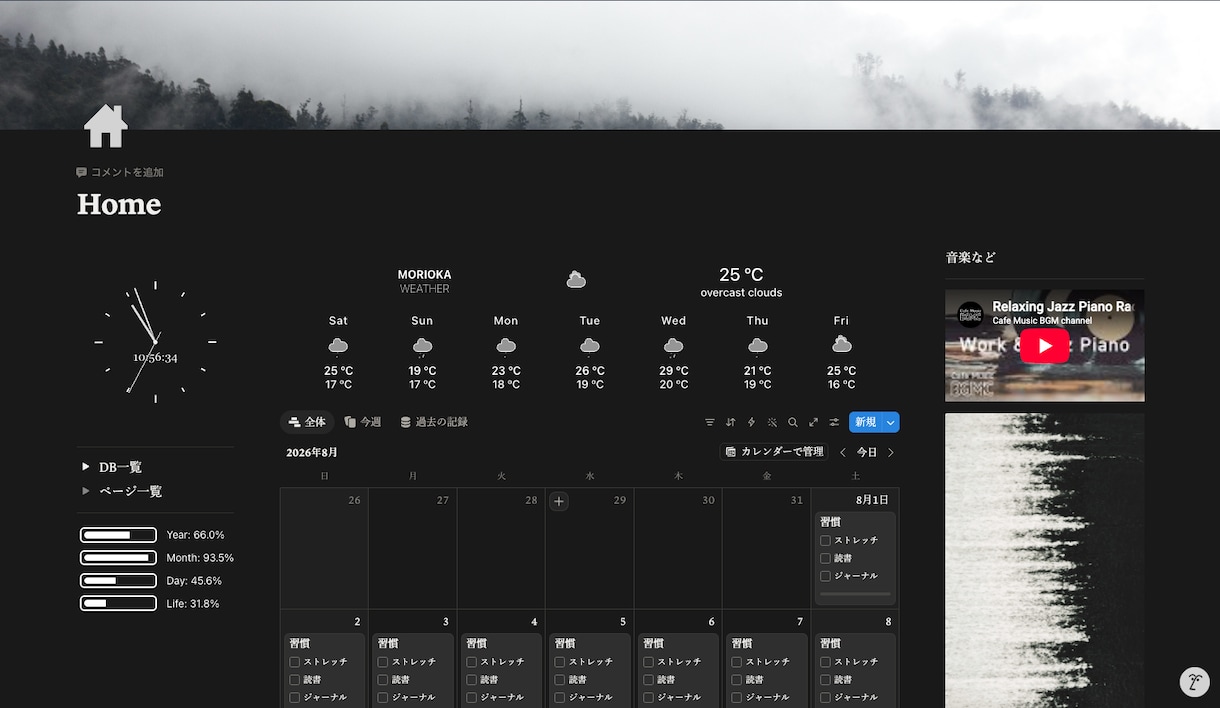Open the magnifier search icon in database toolbar
This screenshot has height=708, width=1220.
[793, 422]
